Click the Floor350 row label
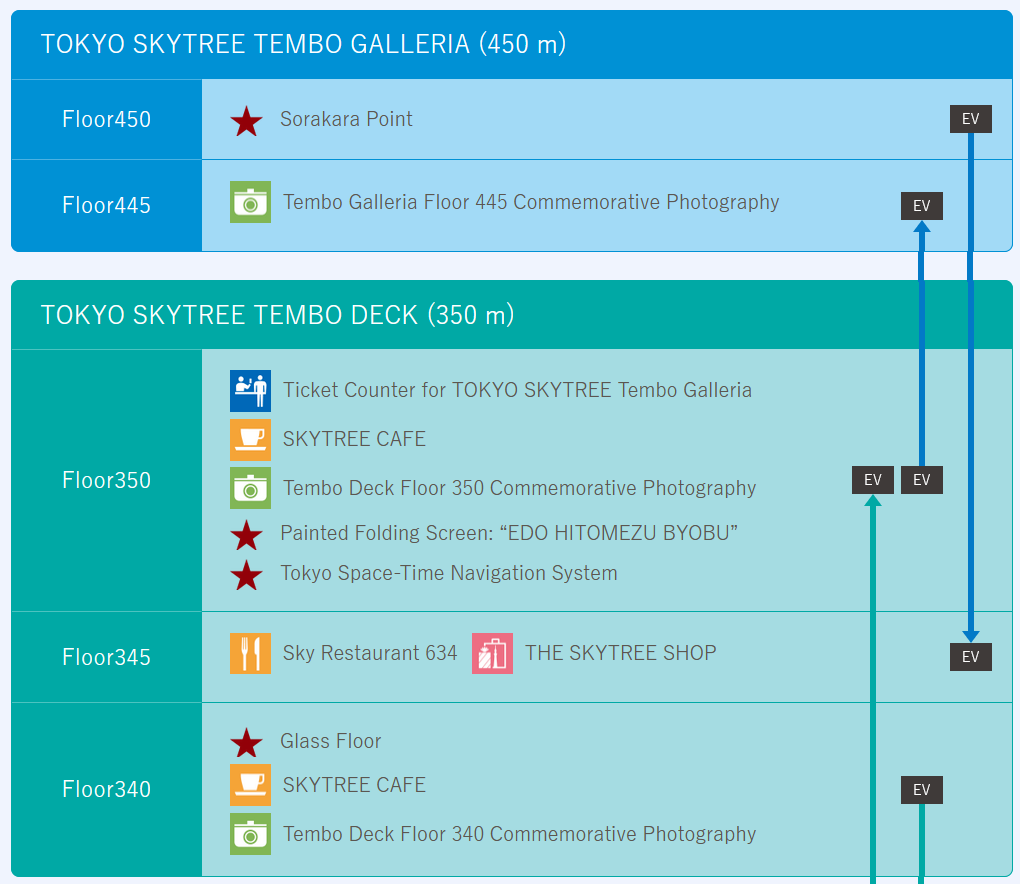 click(107, 481)
